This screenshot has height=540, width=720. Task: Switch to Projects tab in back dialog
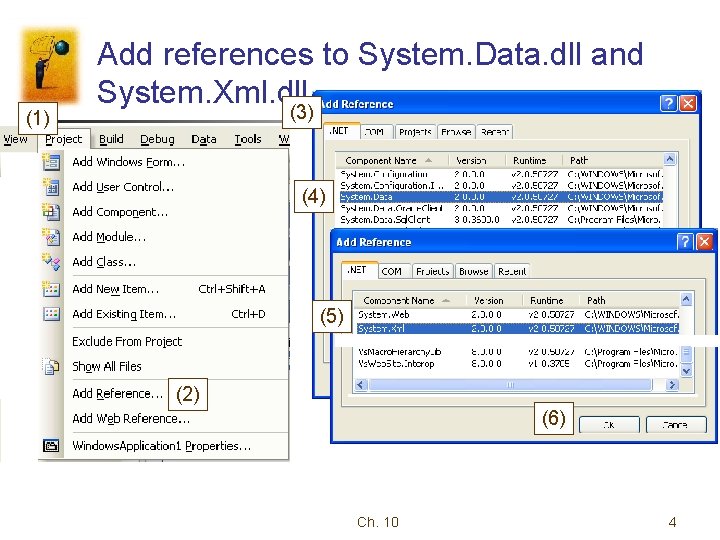(x=415, y=132)
